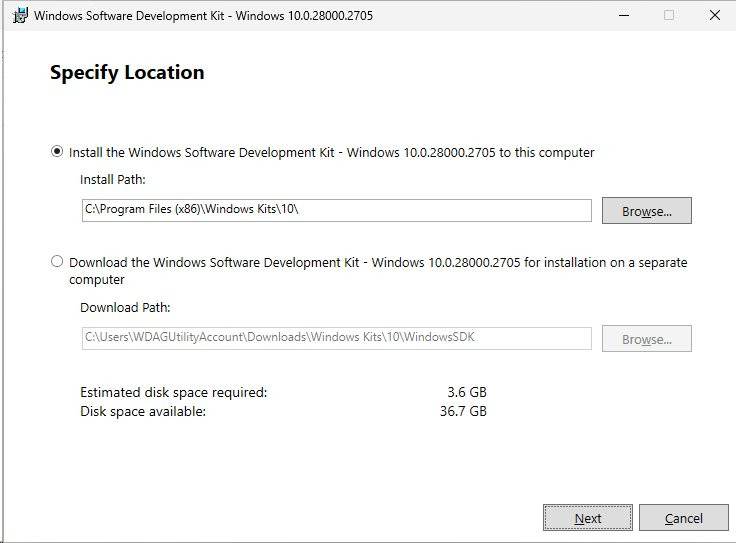The height and width of the screenshot is (543, 736).
Task: Click the Specify Location heading
Action: pos(127,73)
